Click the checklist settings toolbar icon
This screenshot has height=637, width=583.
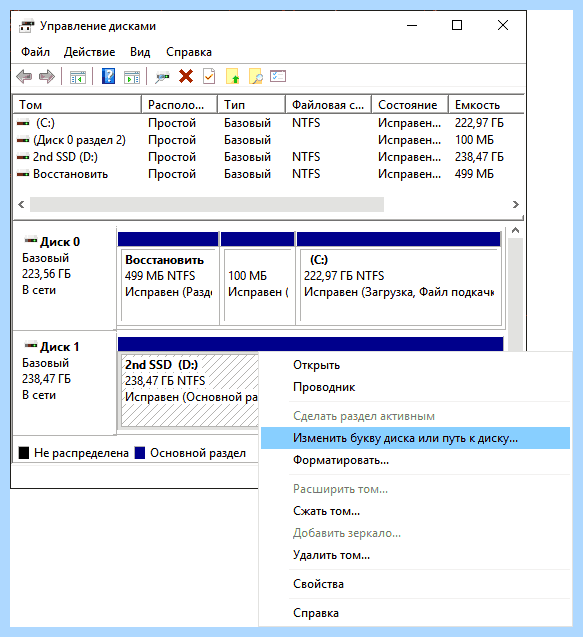coord(278,76)
